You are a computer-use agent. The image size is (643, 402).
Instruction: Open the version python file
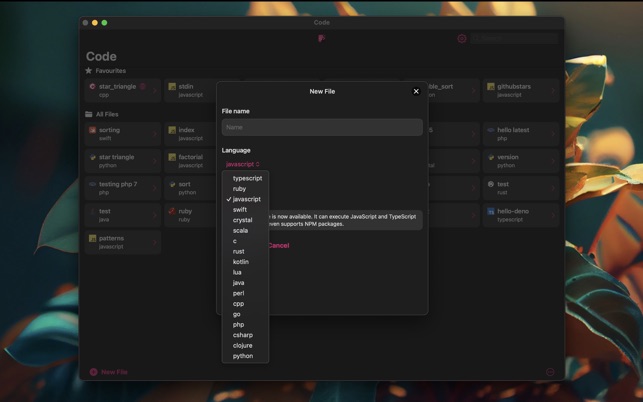pyautogui.click(x=521, y=161)
